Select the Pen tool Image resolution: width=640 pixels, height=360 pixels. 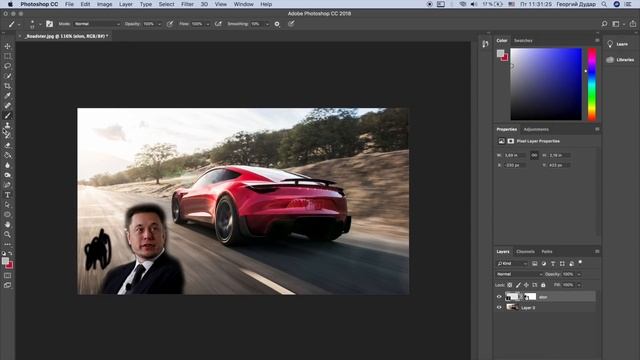point(7,185)
